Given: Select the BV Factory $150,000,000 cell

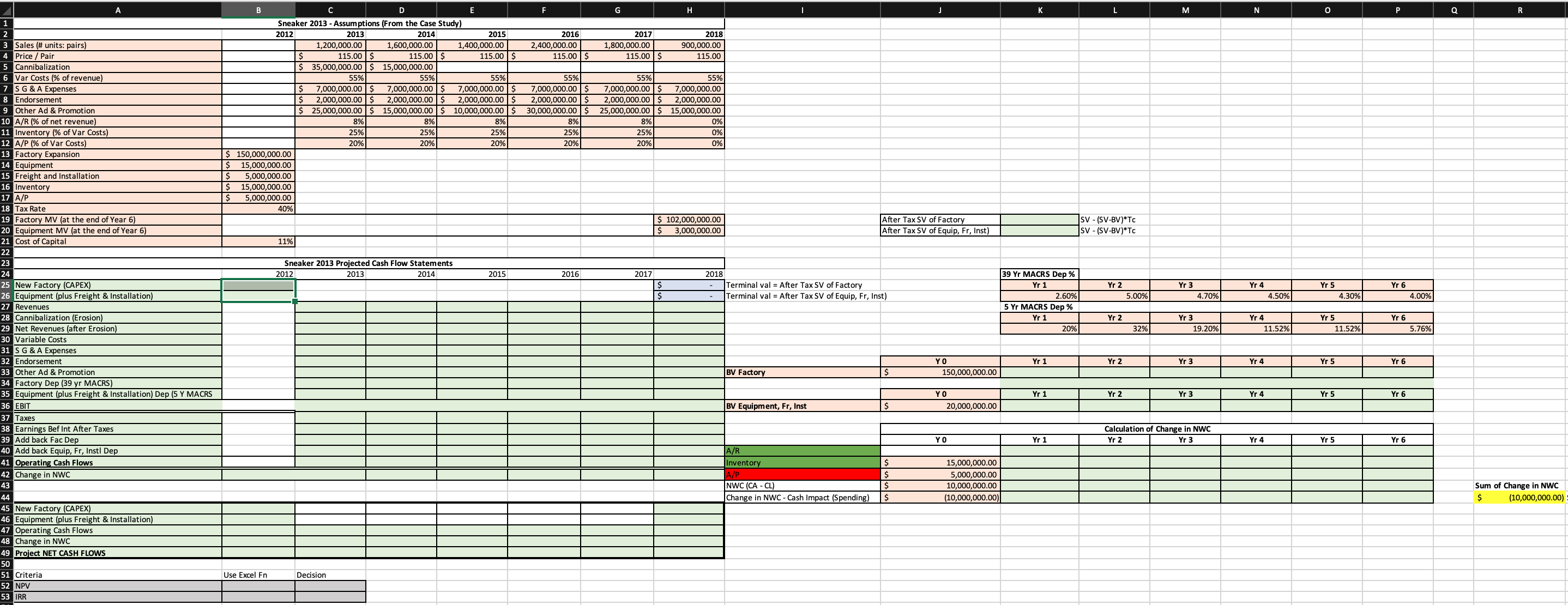Looking at the screenshot, I should point(939,372).
